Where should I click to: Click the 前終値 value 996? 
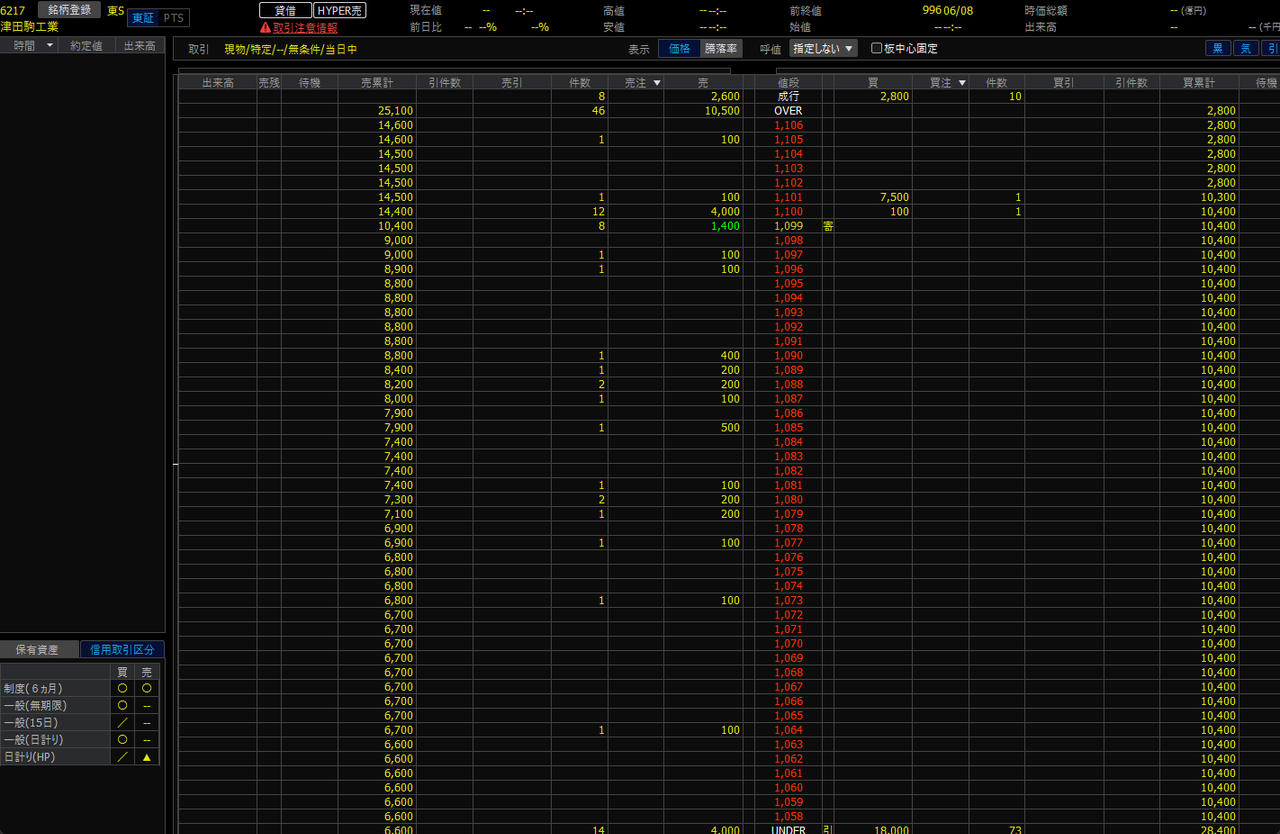pos(931,10)
